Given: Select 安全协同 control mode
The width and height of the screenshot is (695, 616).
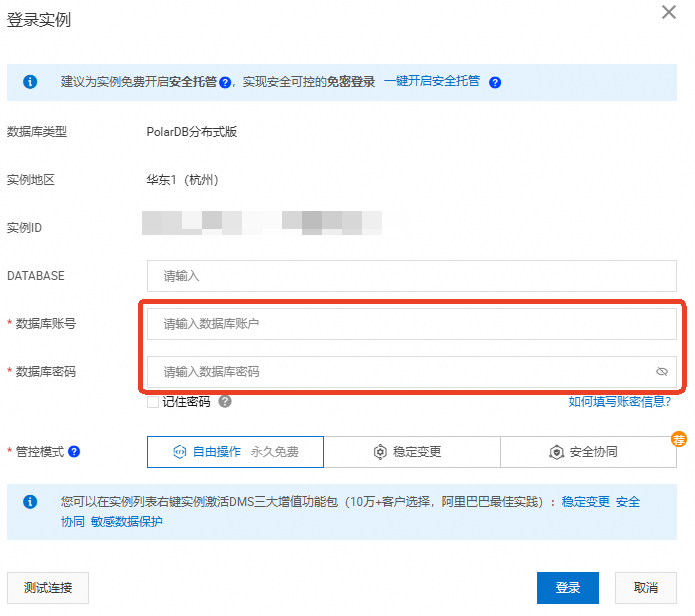Looking at the screenshot, I should 588,452.
